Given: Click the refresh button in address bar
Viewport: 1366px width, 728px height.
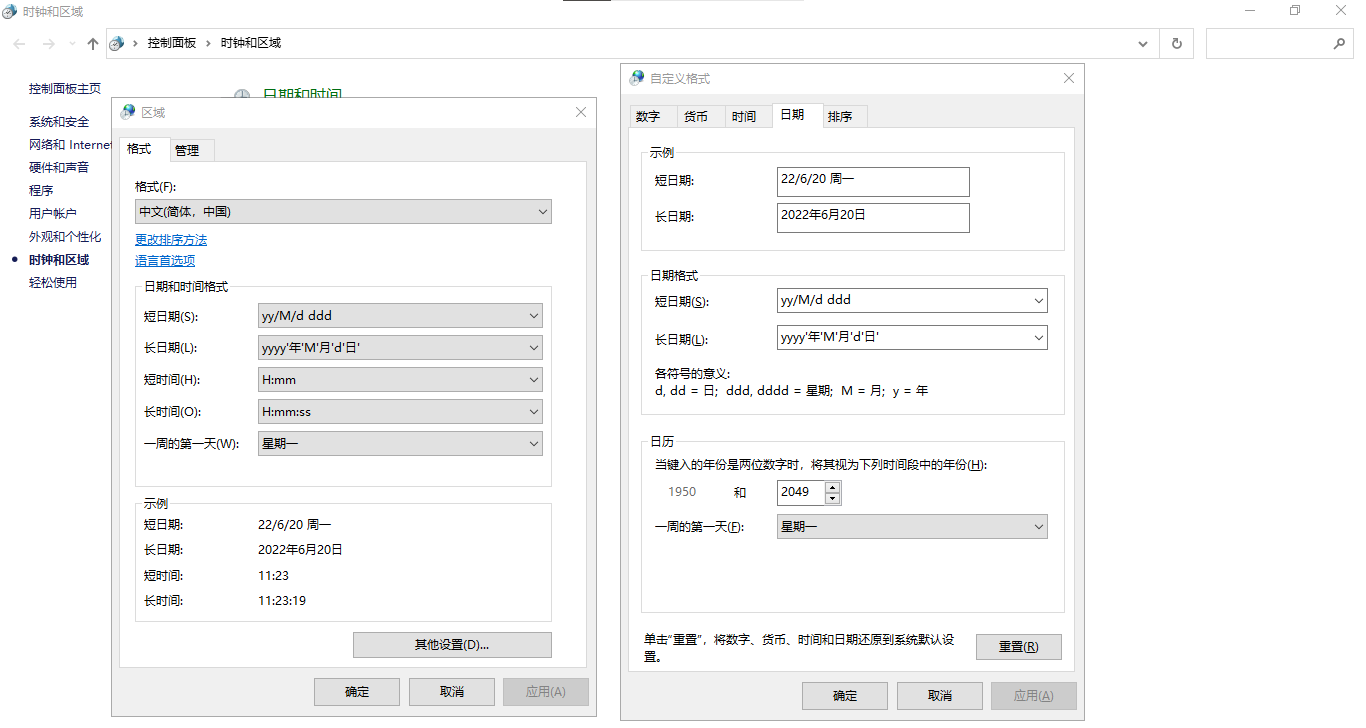Looking at the screenshot, I should coord(1176,44).
